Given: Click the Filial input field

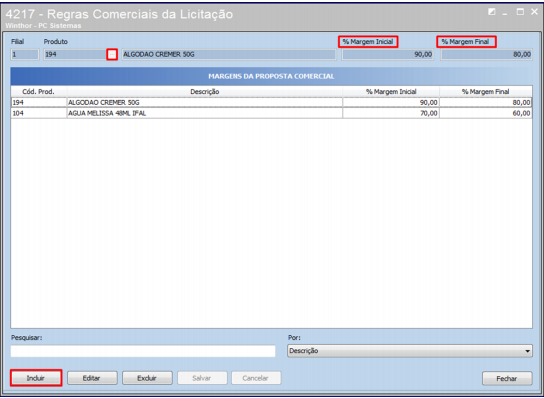Looking at the screenshot, I should coord(25,54).
